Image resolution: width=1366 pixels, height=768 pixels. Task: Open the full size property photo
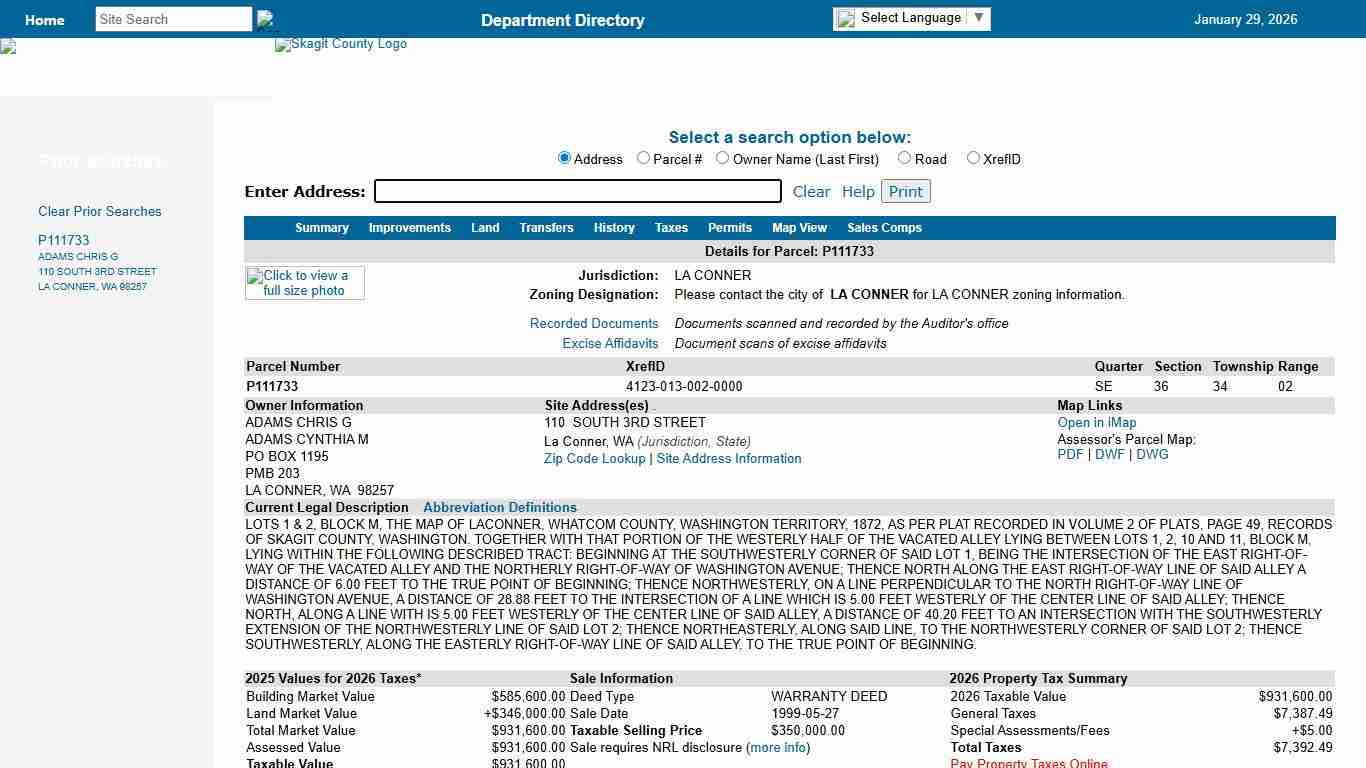305,283
